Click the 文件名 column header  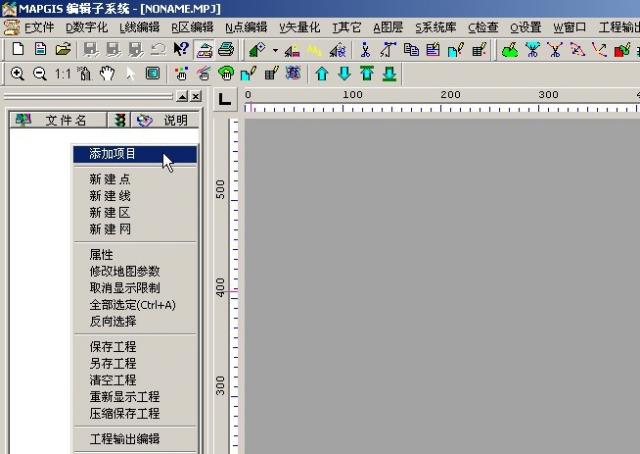(x=65, y=120)
